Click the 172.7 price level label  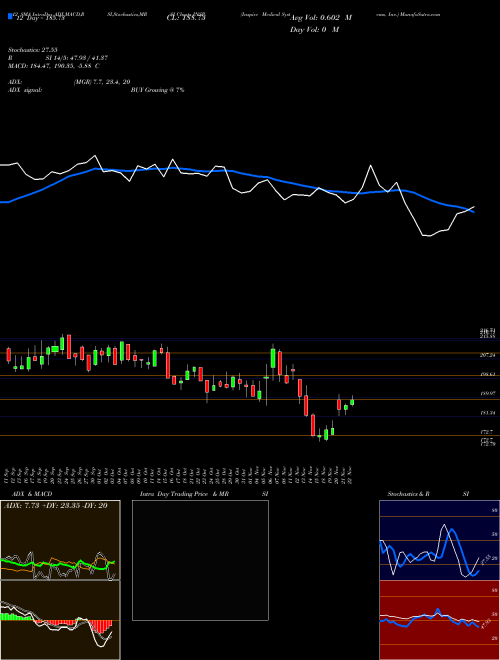click(x=488, y=432)
